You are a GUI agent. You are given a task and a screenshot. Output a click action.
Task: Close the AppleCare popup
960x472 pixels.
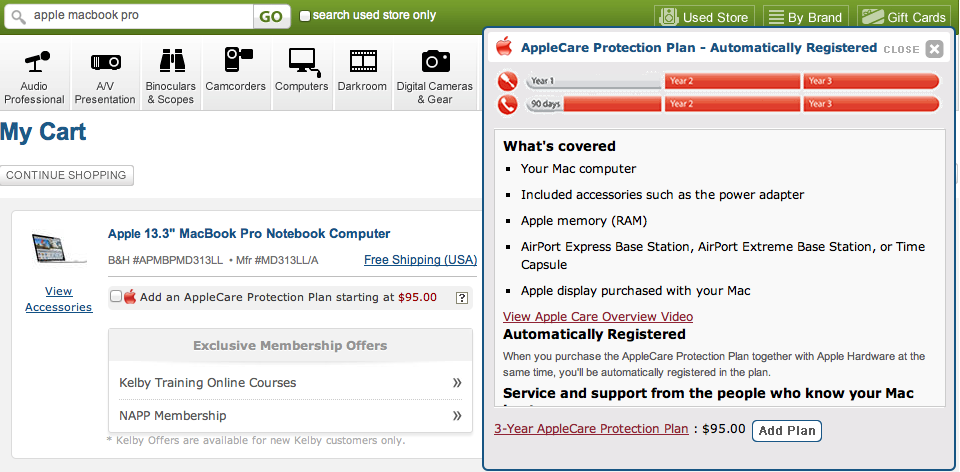click(x=934, y=49)
